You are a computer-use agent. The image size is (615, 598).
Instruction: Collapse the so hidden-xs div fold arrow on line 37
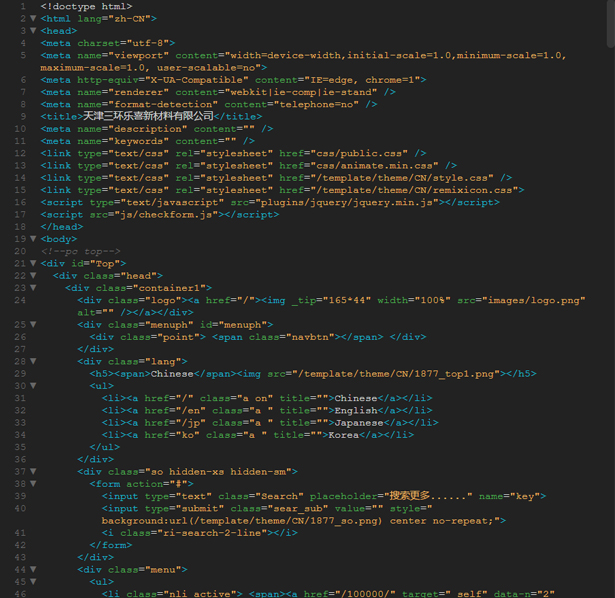33,472
